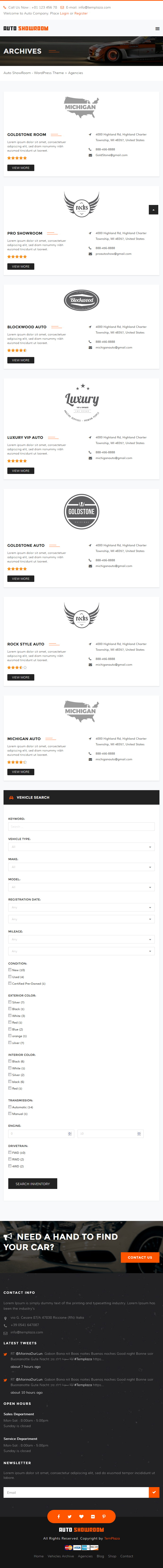Open Vehicles Archive in footer menu
This screenshot has width=163, height=1568.
[61, 1556]
